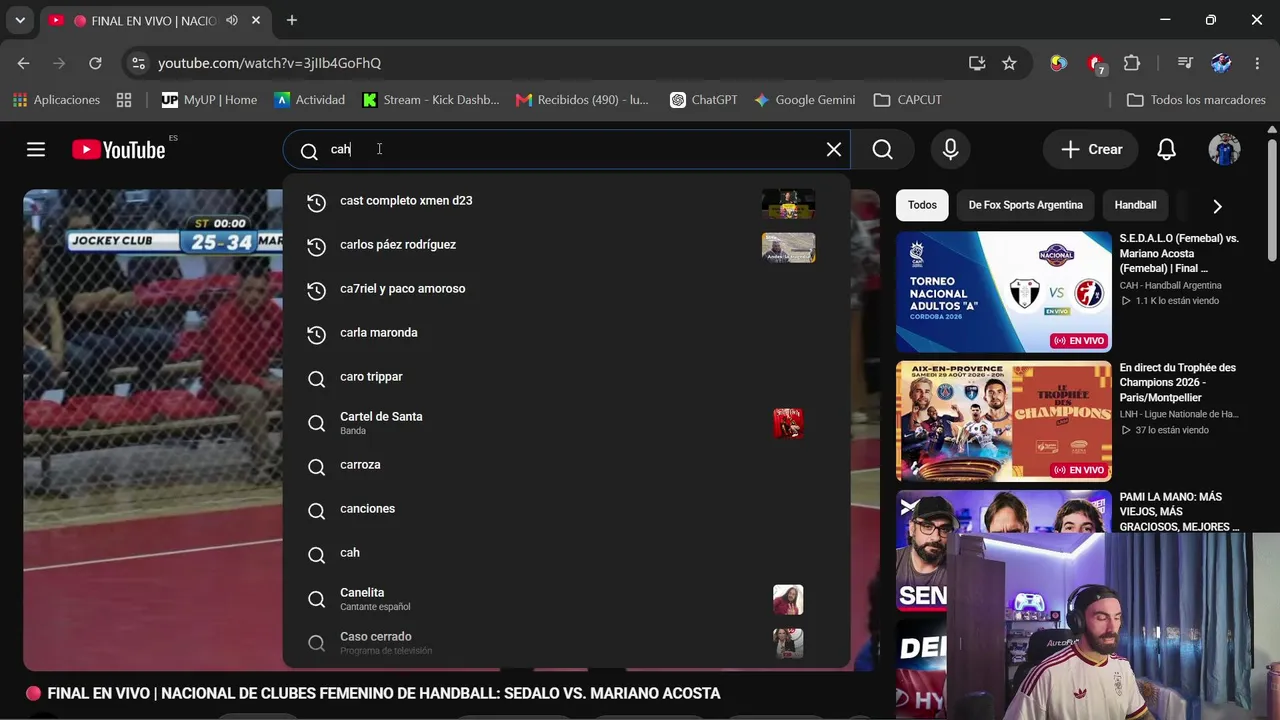Show more filter chips with the arrow

click(x=1217, y=206)
